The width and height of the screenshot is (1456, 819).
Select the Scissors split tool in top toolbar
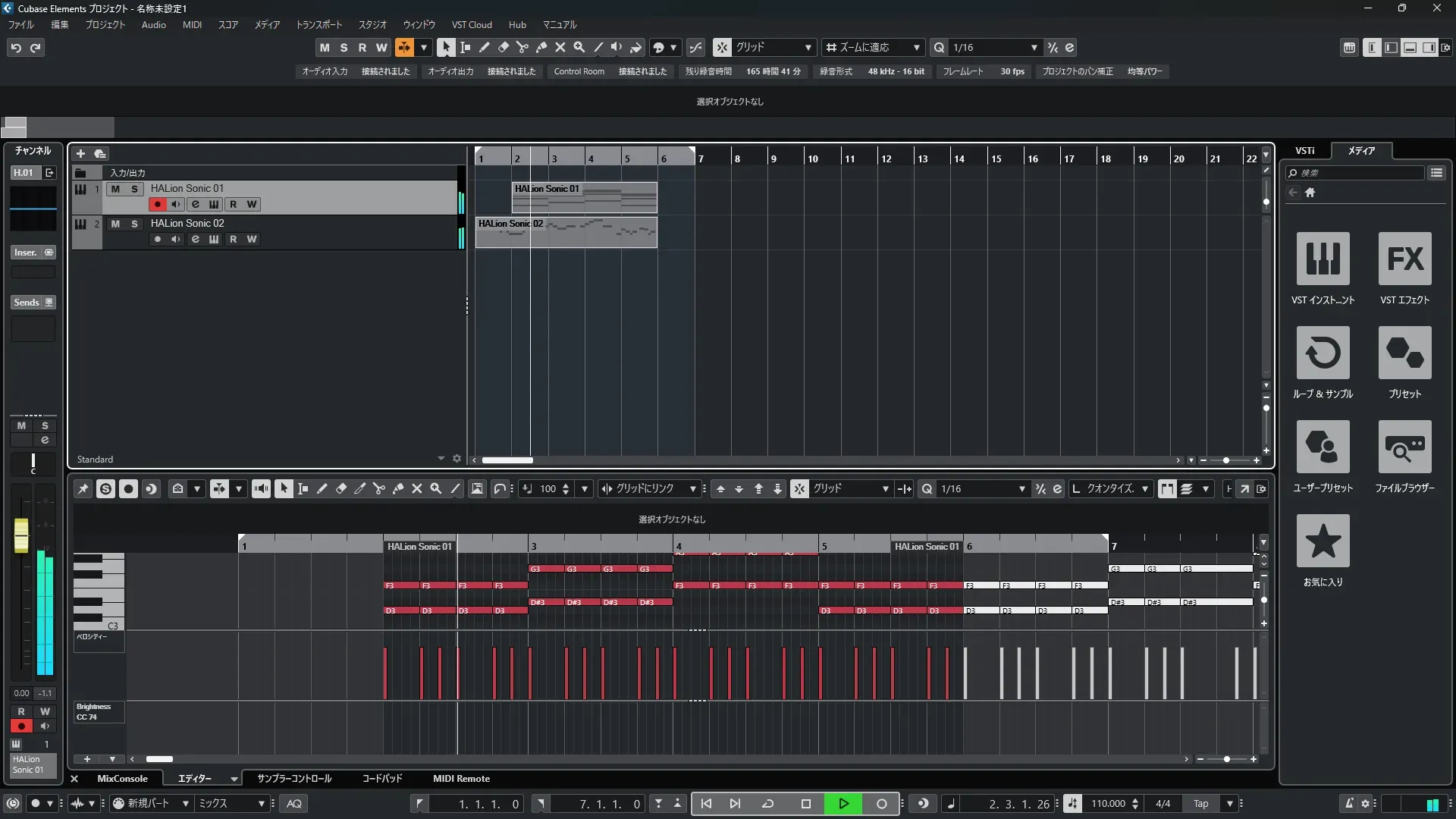click(522, 47)
